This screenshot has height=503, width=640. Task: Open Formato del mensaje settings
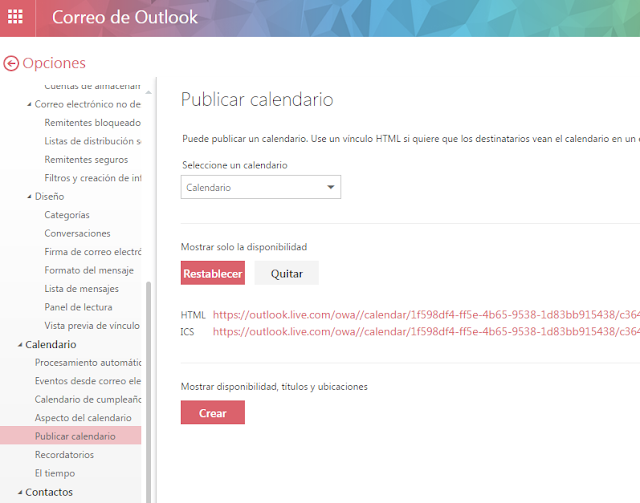coord(89,270)
